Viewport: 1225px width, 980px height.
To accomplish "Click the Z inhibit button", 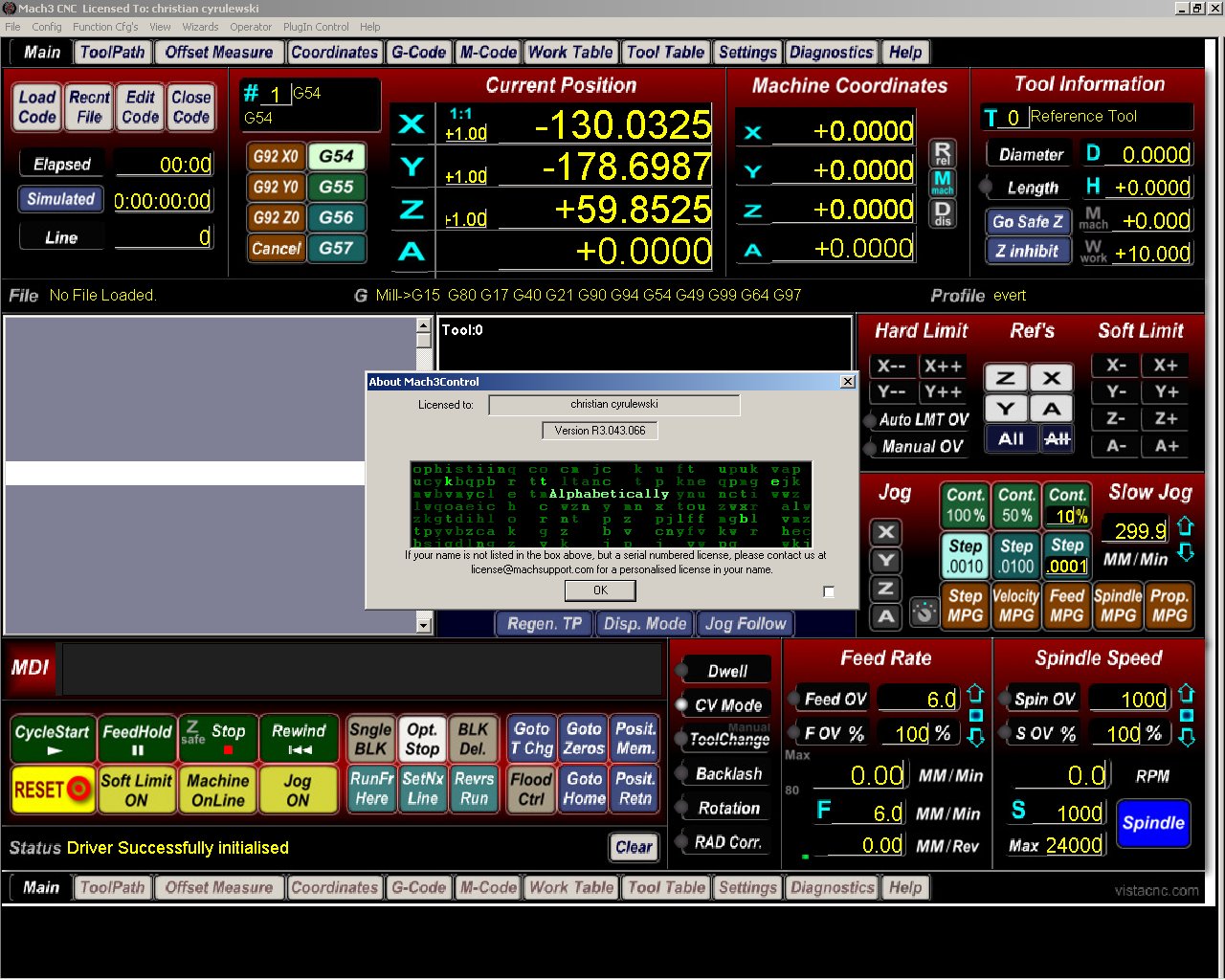I will pyautogui.click(x=1028, y=251).
